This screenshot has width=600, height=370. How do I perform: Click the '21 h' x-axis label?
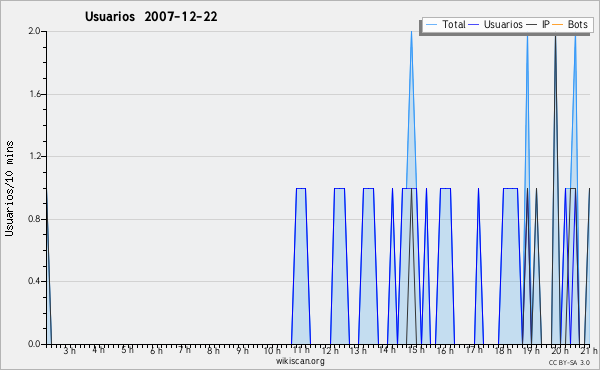[589, 350]
